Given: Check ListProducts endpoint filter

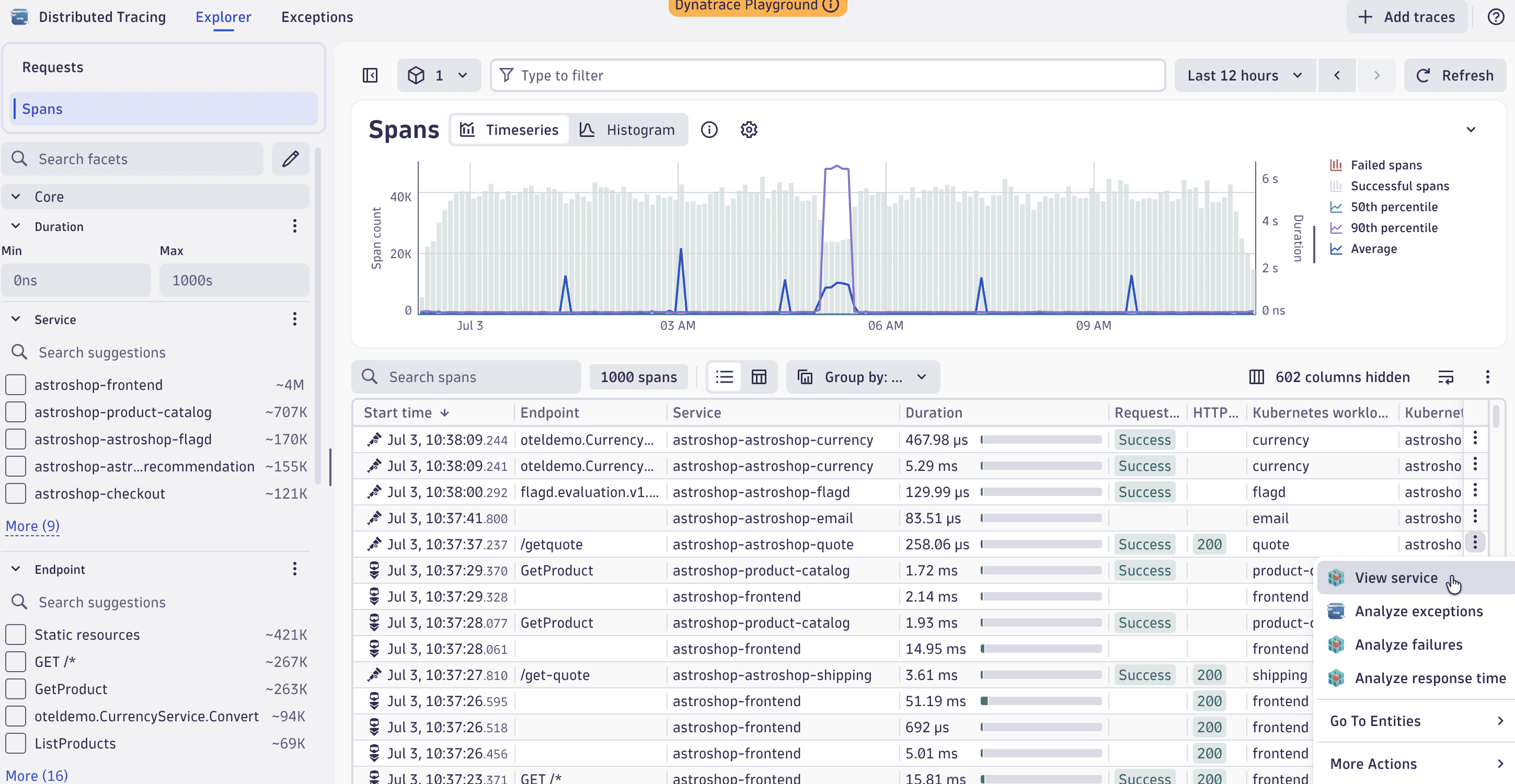Looking at the screenshot, I should [16, 743].
